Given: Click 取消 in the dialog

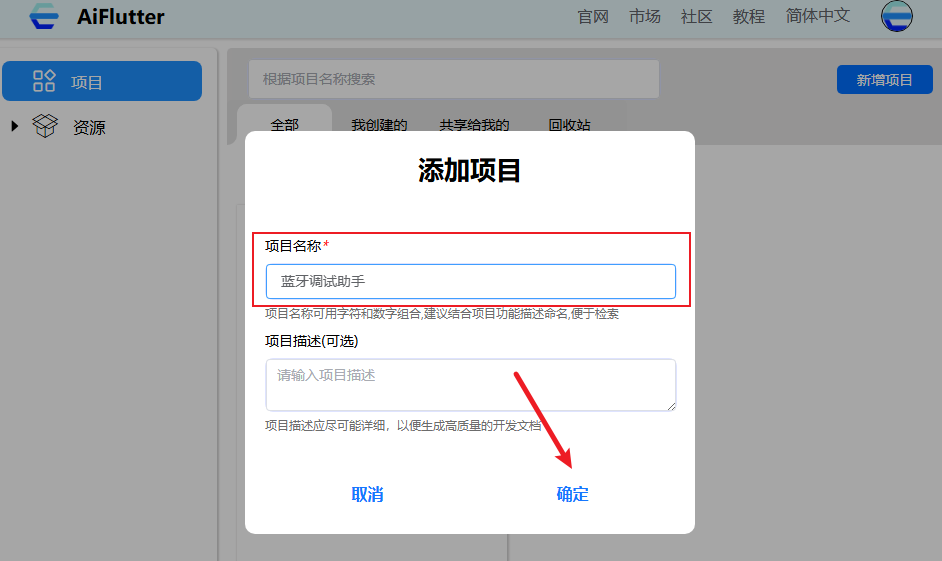Looking at the screenshot, I should click(367, 494).
